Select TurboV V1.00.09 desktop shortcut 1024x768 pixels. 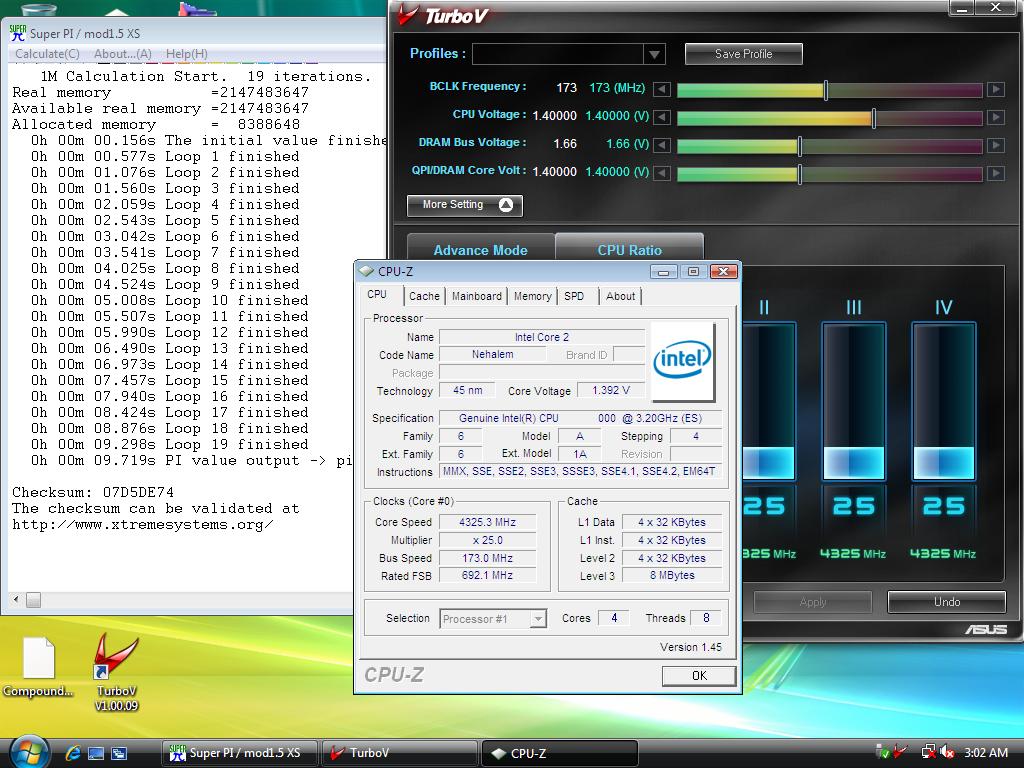116,672
